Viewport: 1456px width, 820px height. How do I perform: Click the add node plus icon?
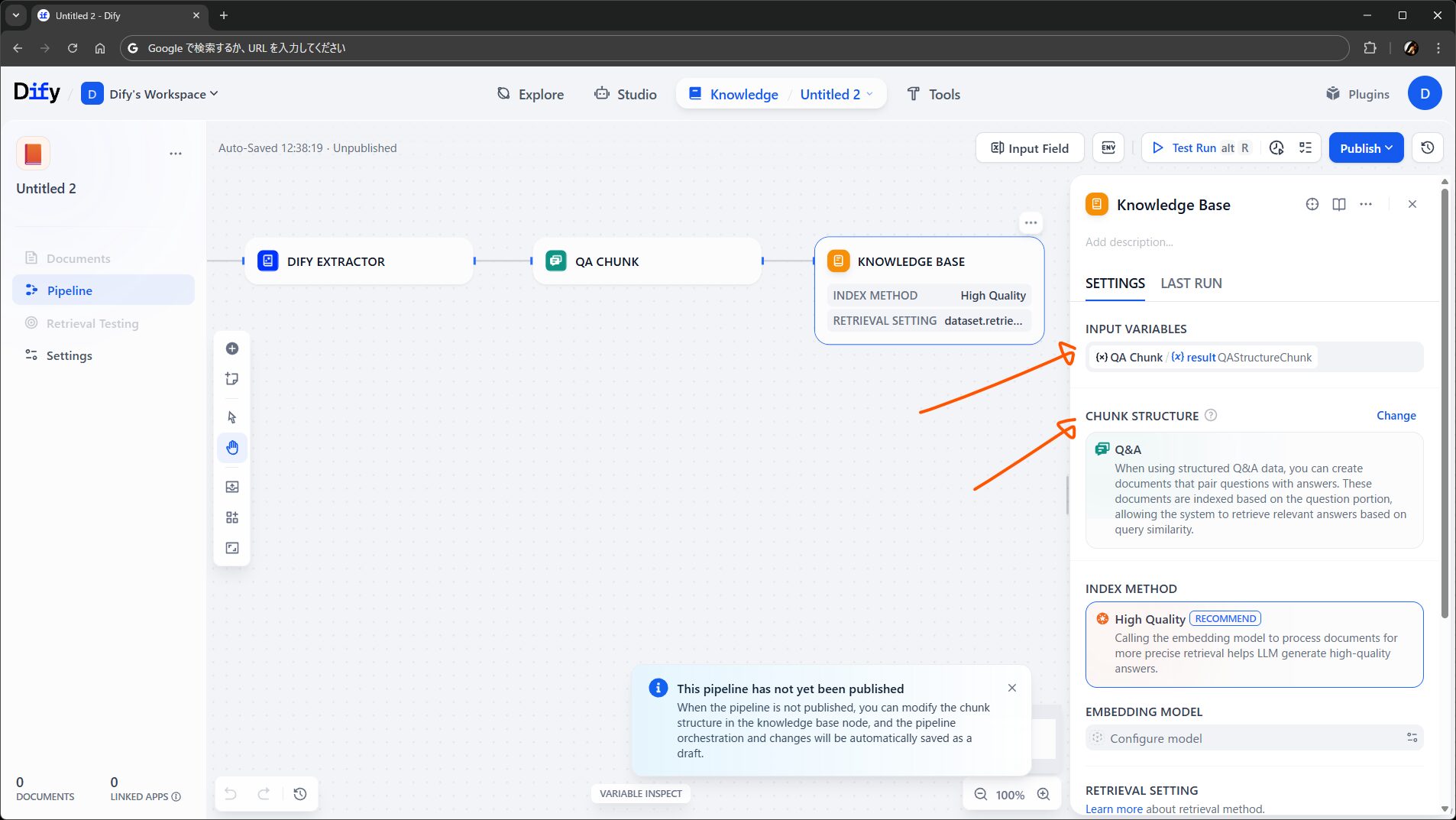(x=232, y=348)
